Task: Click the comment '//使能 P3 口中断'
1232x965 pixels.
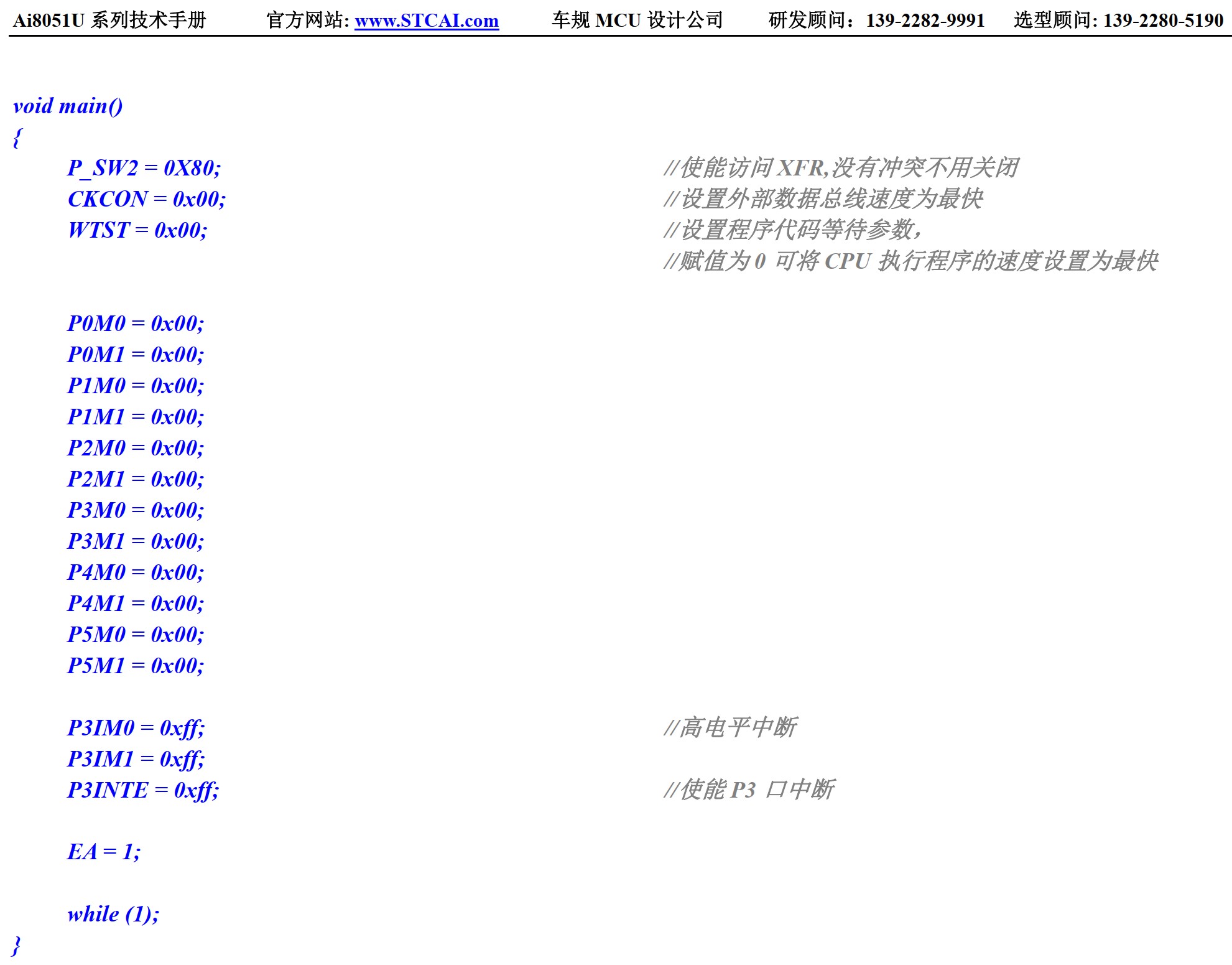Action: click(749, 790)
